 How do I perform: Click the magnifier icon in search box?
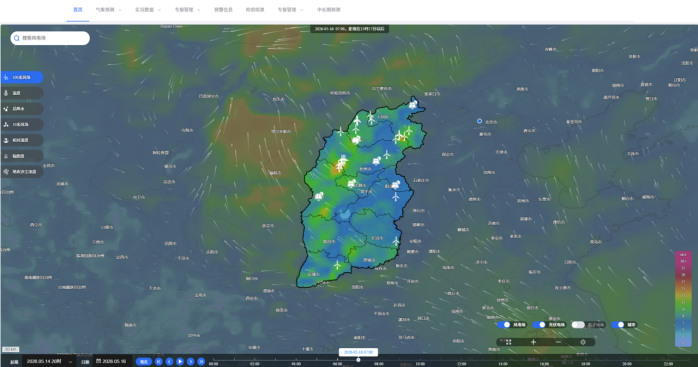16,38
